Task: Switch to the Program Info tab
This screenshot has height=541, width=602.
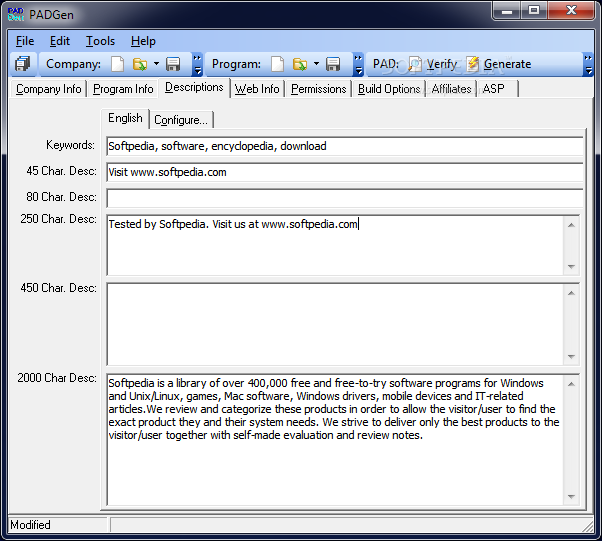Action: (x=123, y=89)
